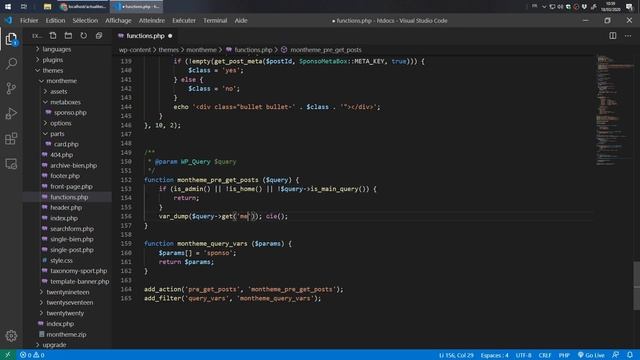Select the functions.php editor tab
The height and width of the screenshot is (360, 640).
pos(145,36)
